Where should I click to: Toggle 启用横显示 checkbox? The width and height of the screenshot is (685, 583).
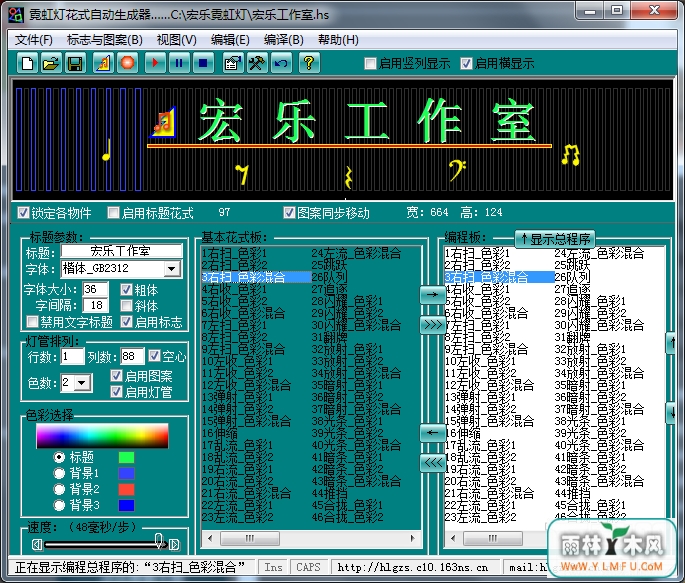coord(466,64)
